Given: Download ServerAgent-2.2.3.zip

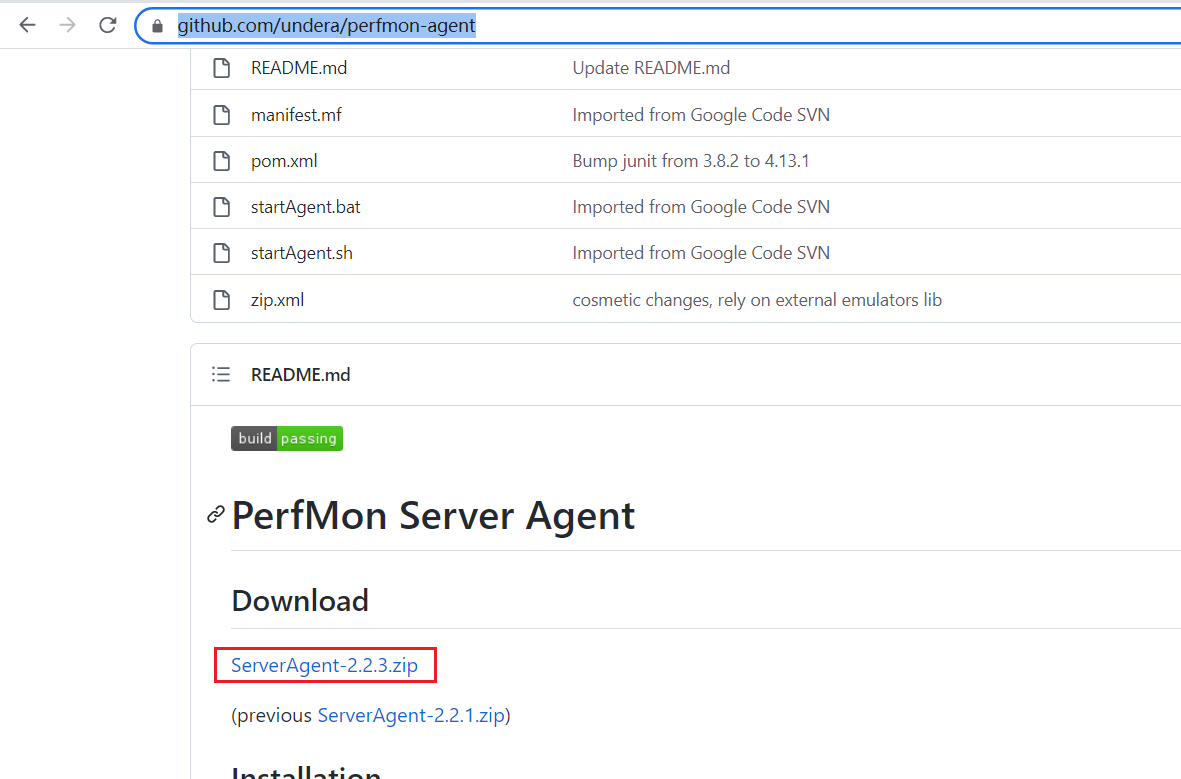Looking at the screenshot, I should pos(324,665).
